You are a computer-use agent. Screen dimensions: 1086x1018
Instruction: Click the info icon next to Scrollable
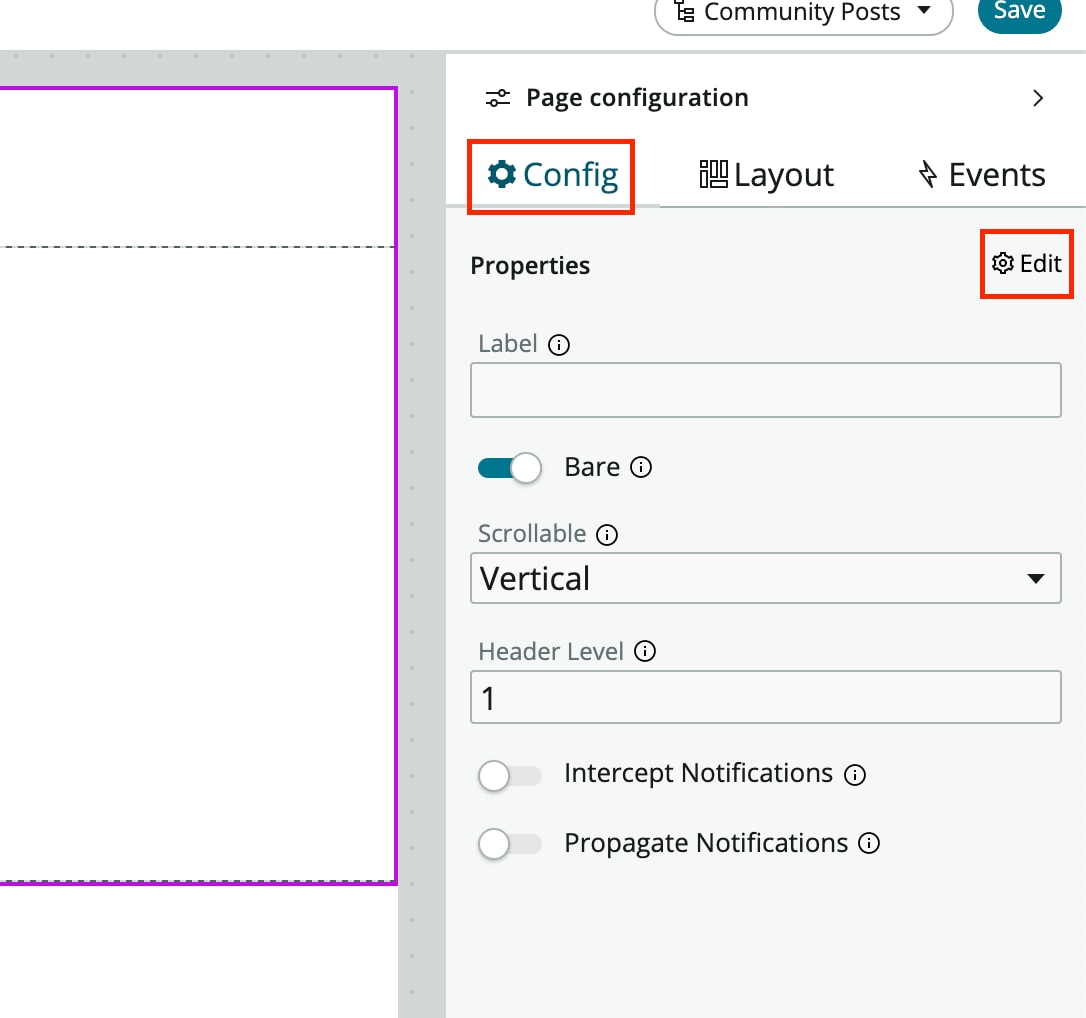[x=608, y=534]
